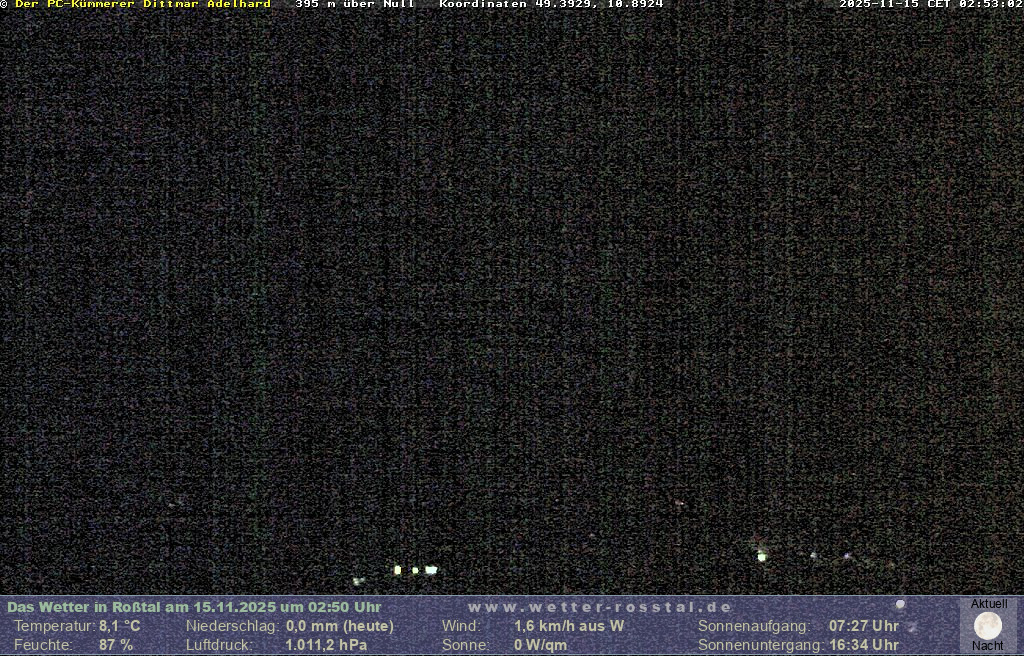
Task: Click the humidity value 87 %
Action: 116,645
